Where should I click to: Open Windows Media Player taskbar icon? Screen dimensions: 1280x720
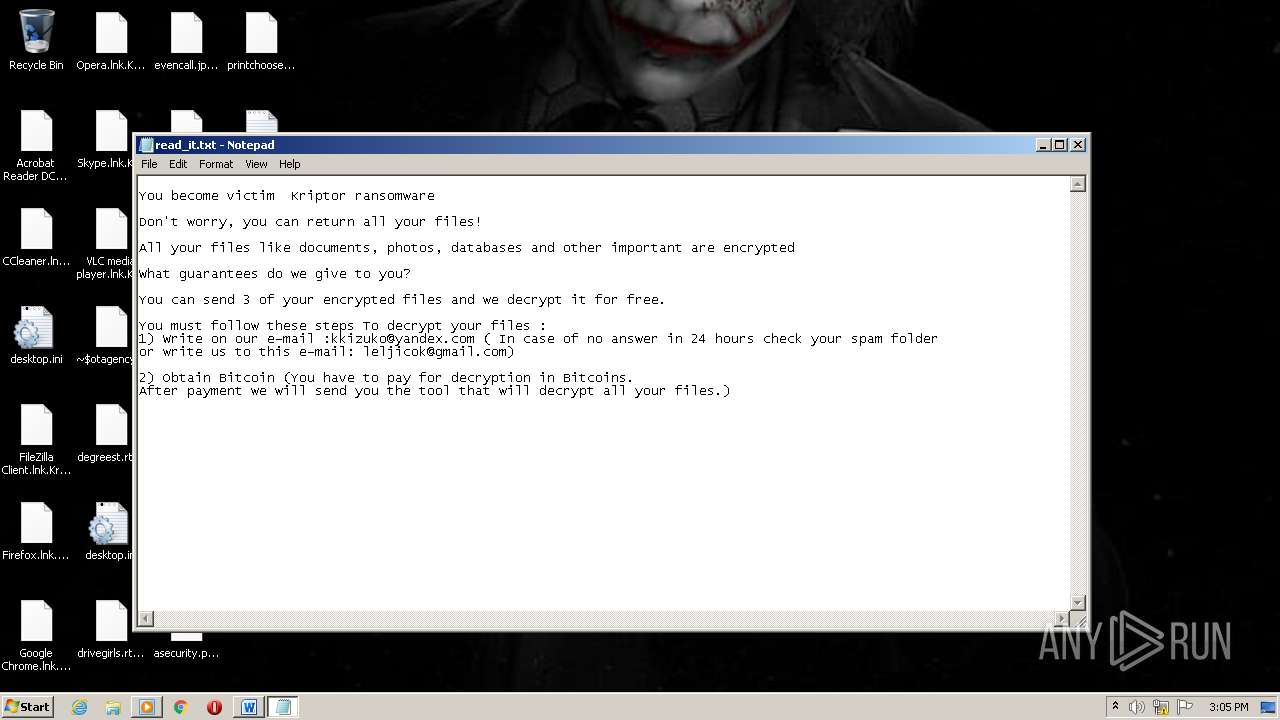click(x=146, y=707)
